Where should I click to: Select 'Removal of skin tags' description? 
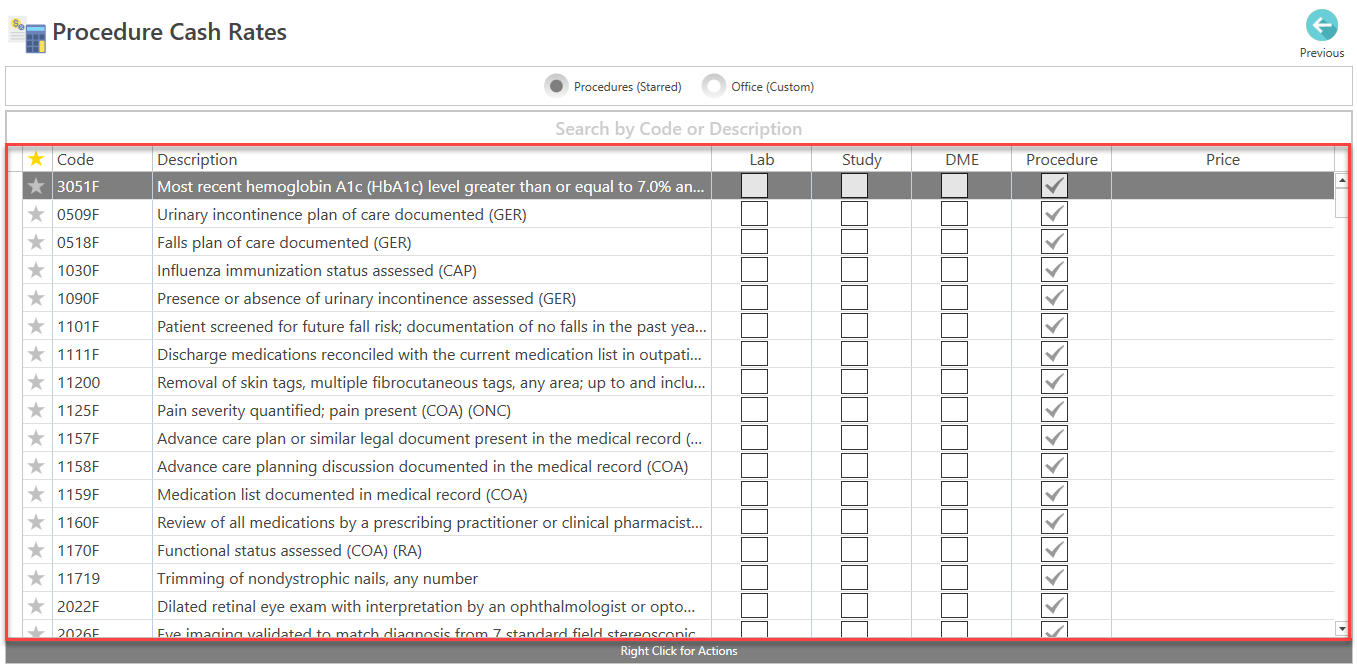tap(432, 382)
